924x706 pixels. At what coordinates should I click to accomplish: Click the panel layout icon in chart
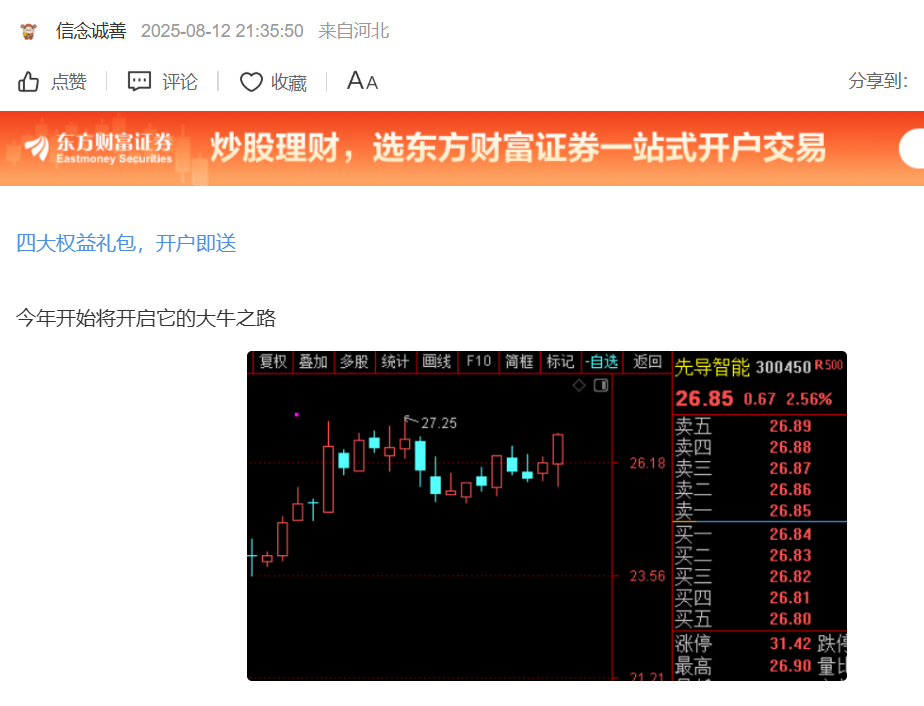tap(601, 385)
